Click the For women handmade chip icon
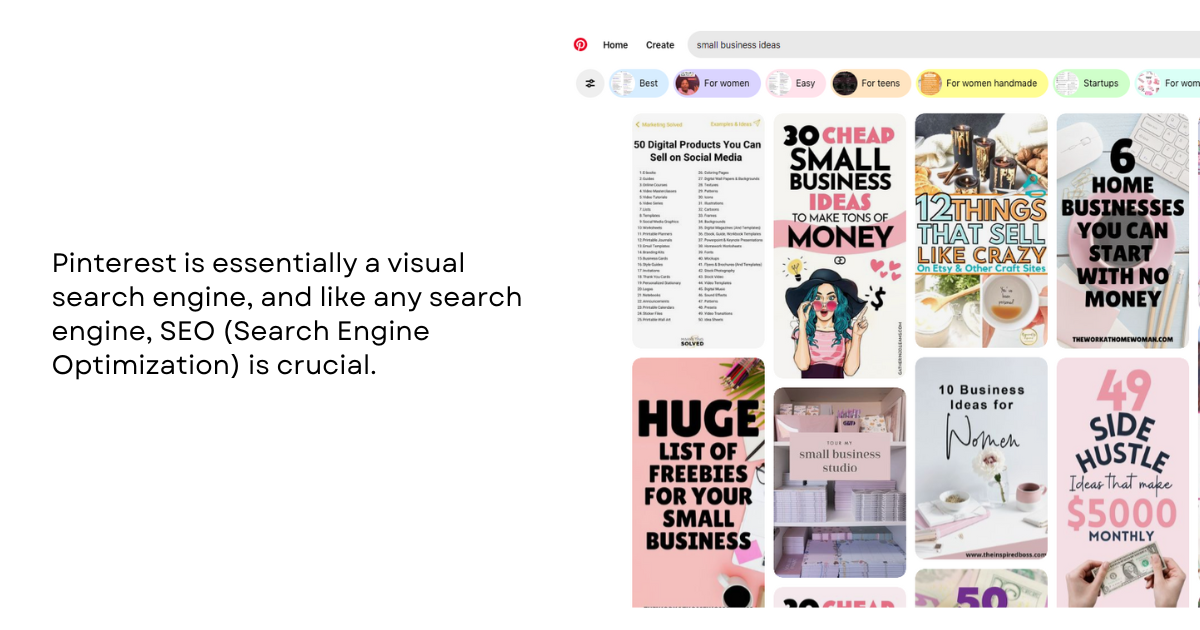Viewport: 1200px width, 630px height. [930, 83]
